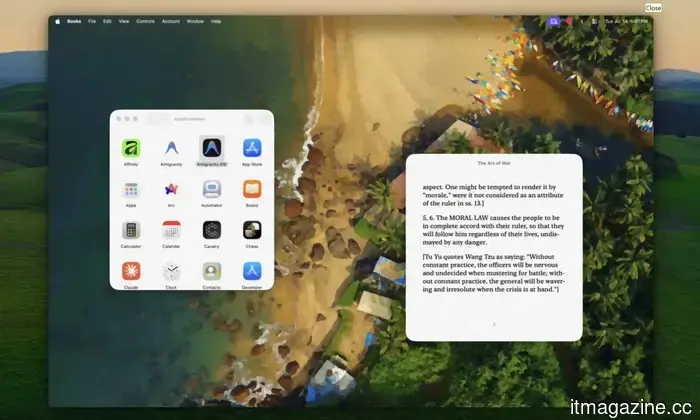Image resolution: width=700 pixels, height=420 pixels.
Task: Open the Clock app icon
Action: (x=171, y=271)
